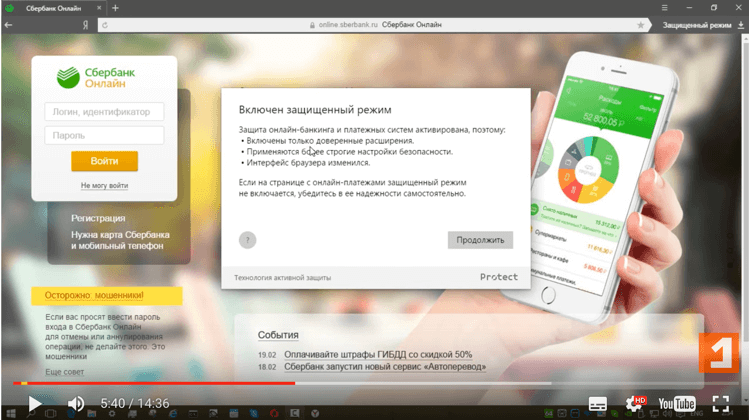Close the Сбербанк Онлайн tab
The image size is (749, 420).
click(99, 8)
